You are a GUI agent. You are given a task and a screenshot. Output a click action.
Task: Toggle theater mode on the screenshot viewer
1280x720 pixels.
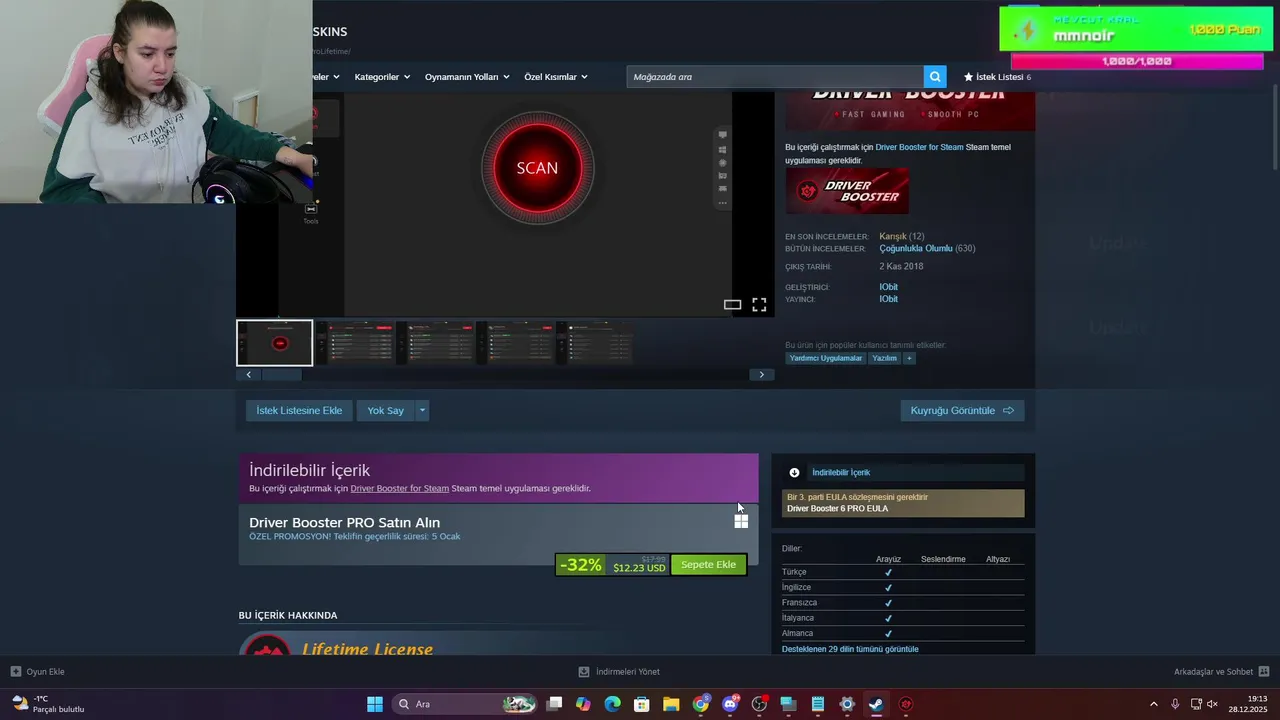pos(732,305)
